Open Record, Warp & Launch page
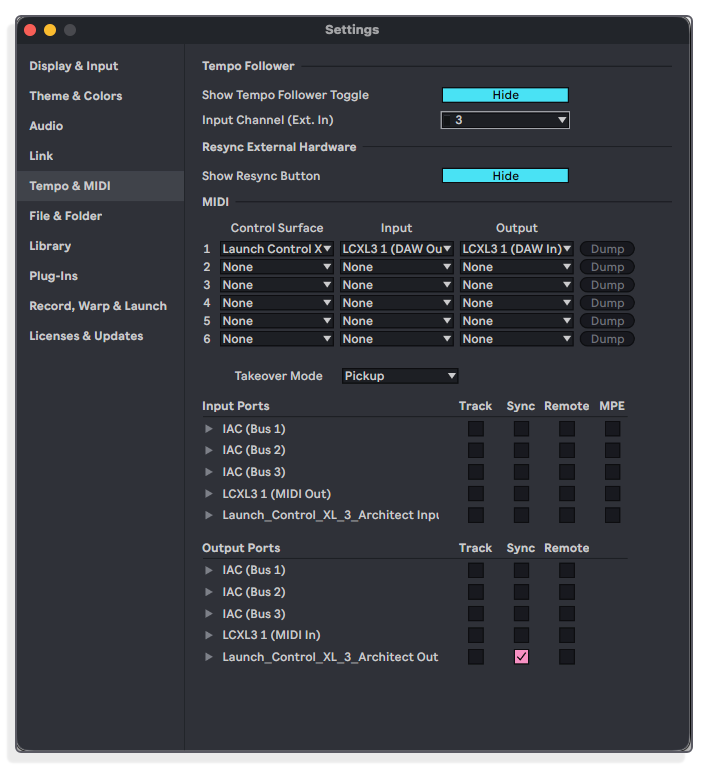The width and height of the screenshot is (708, 768). pyautogui.click(x=98, y=306)
